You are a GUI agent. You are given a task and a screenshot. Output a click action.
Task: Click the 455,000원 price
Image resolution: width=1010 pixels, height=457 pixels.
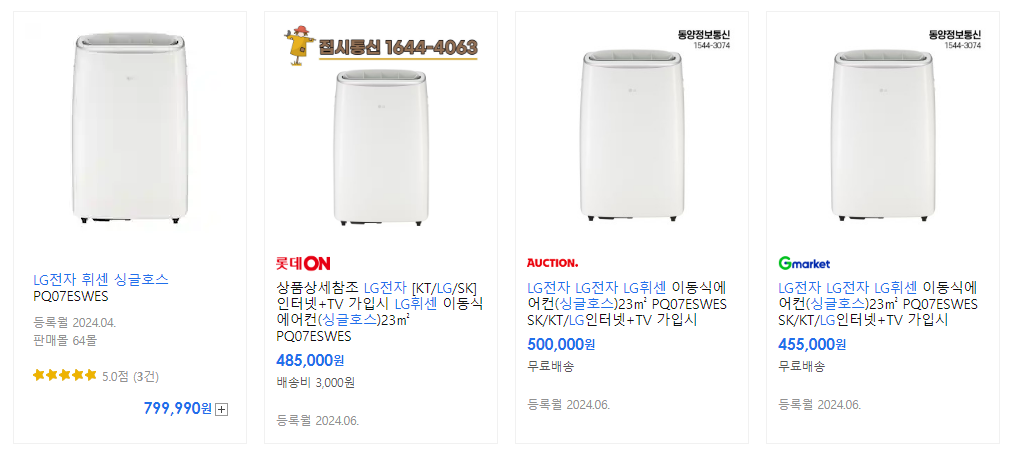coord(812,345)
